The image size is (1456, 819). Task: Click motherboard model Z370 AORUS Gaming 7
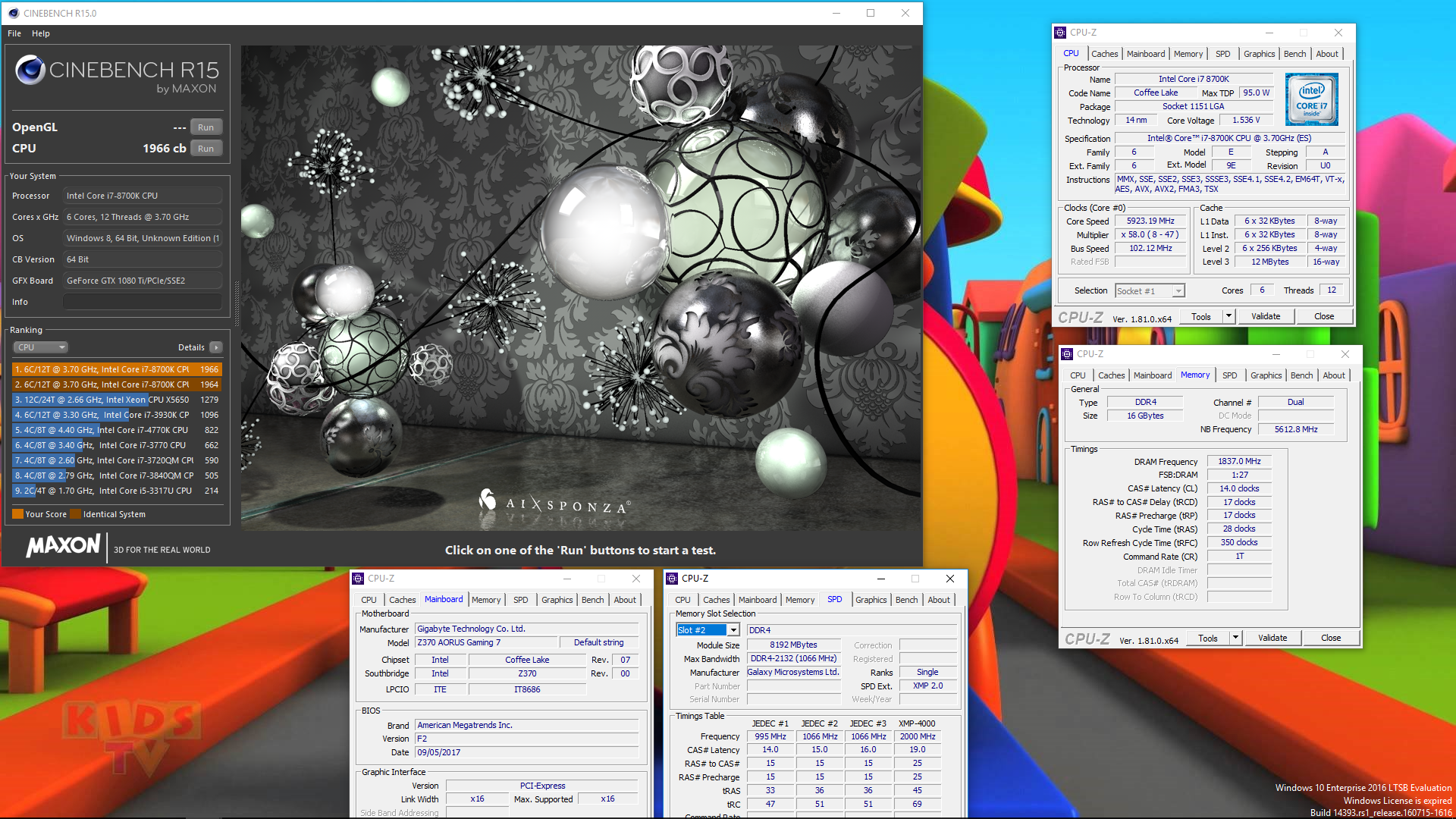point(485,642)
